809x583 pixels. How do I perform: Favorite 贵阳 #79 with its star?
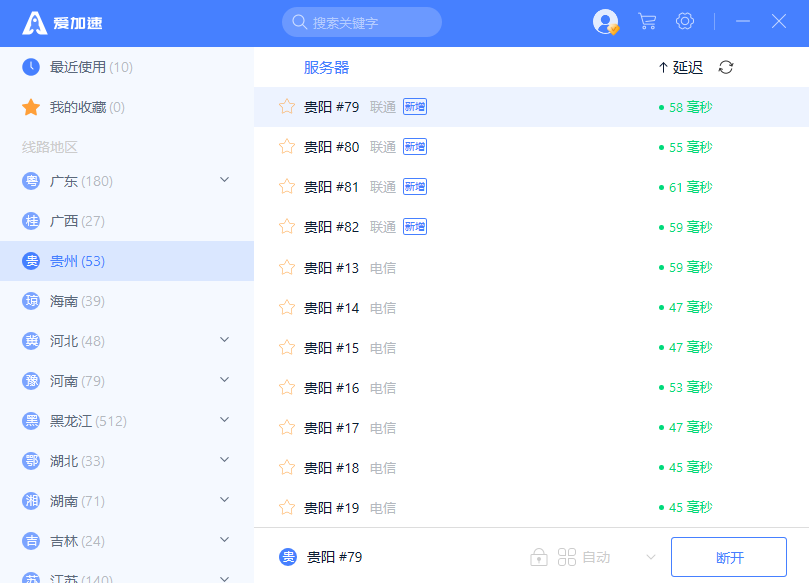(287, 107)
